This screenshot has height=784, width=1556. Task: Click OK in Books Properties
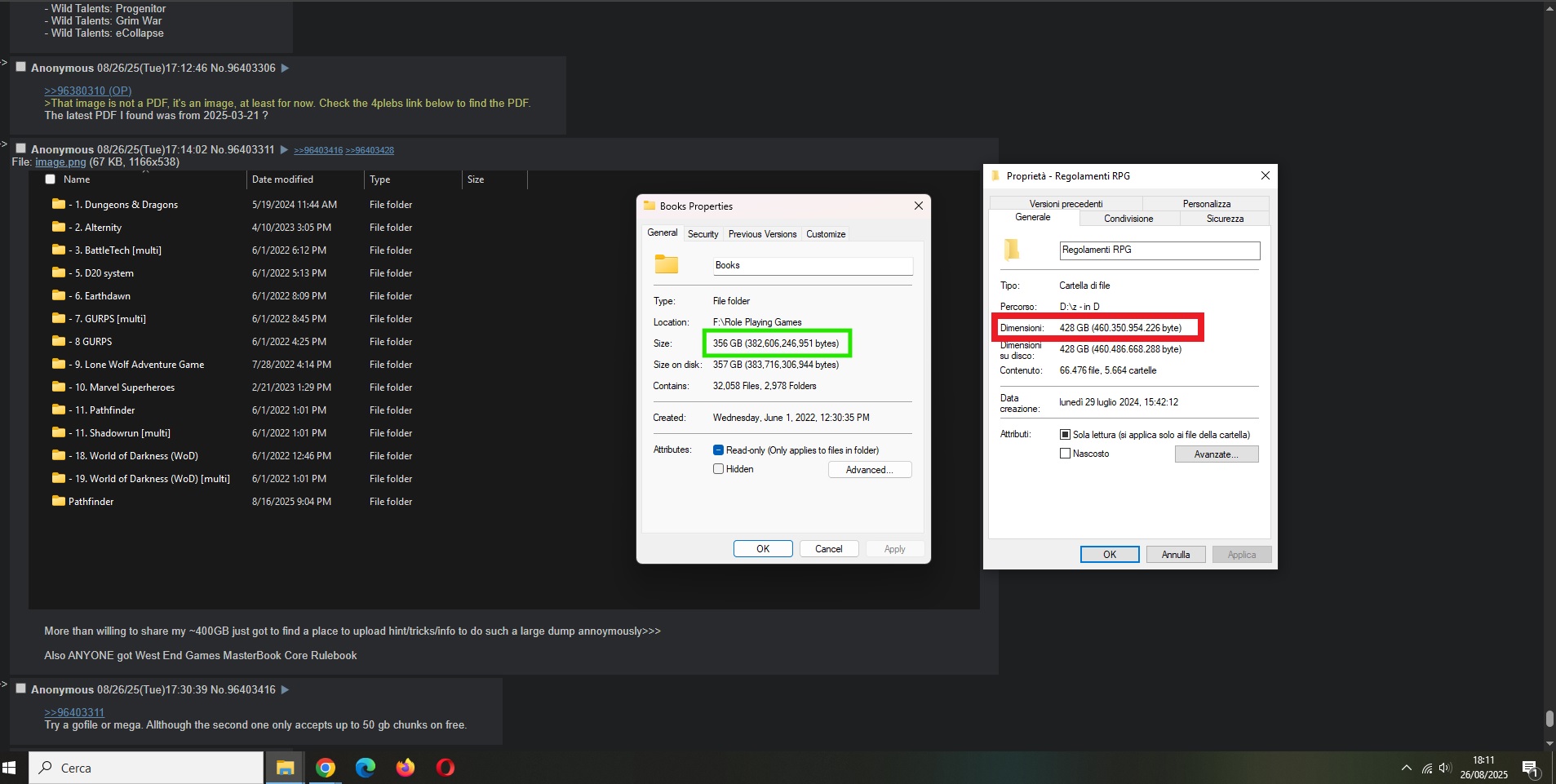pos(763,549)
